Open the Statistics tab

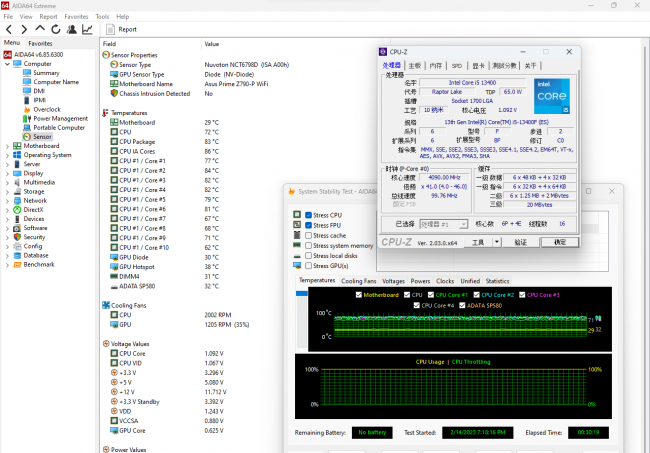497,281
